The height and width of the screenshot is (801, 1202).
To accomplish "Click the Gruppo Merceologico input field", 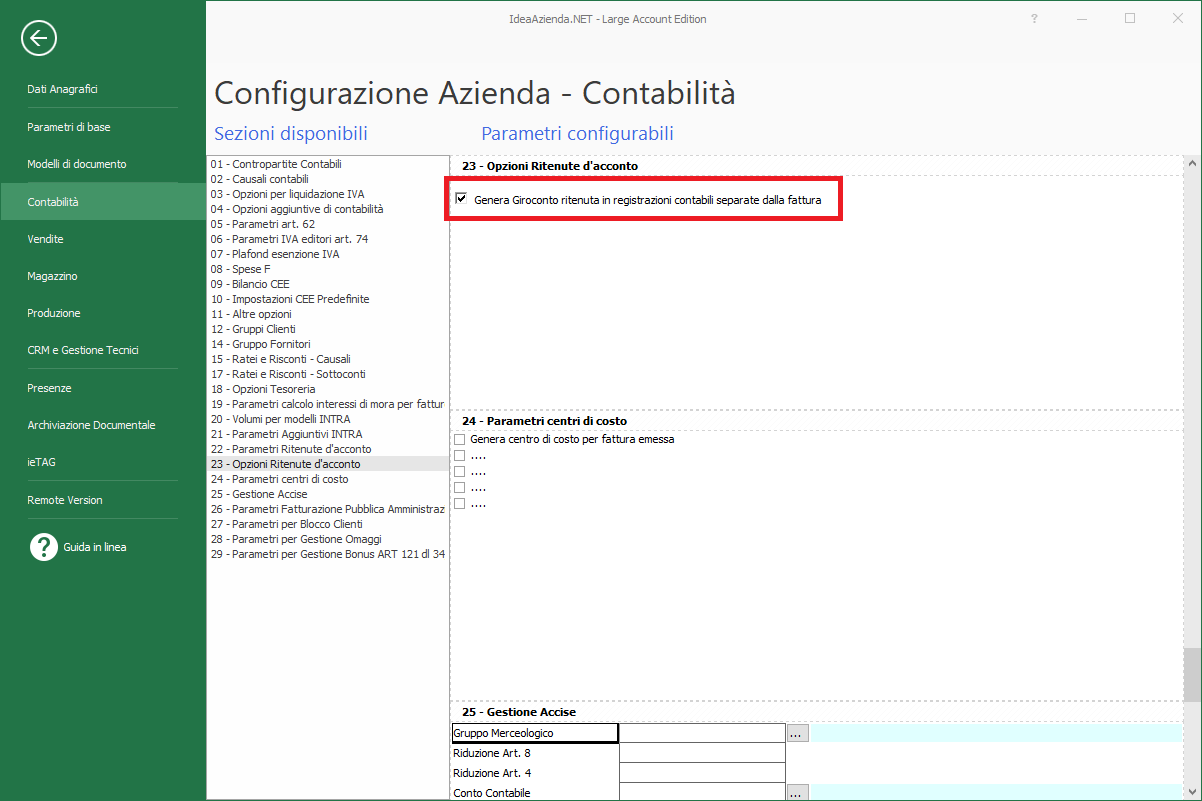I will [x=702, y=733].
